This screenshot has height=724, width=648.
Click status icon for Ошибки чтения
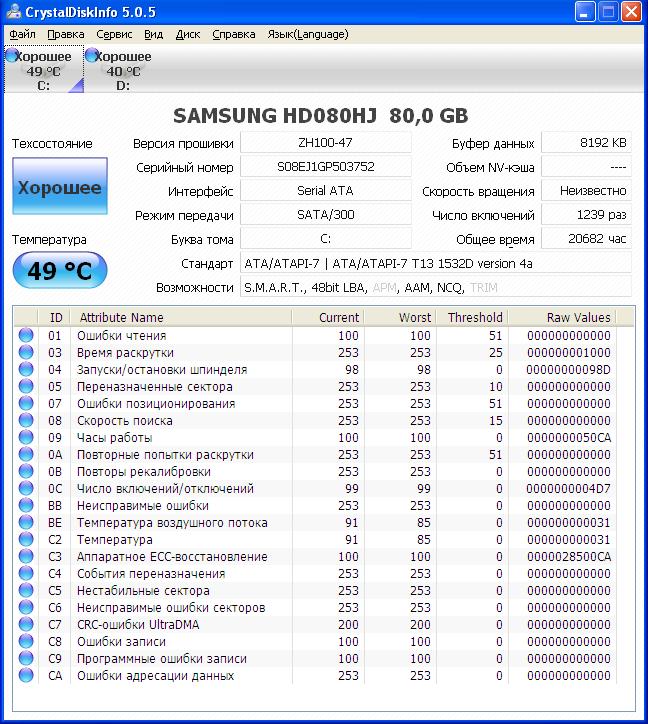(26, 335)
